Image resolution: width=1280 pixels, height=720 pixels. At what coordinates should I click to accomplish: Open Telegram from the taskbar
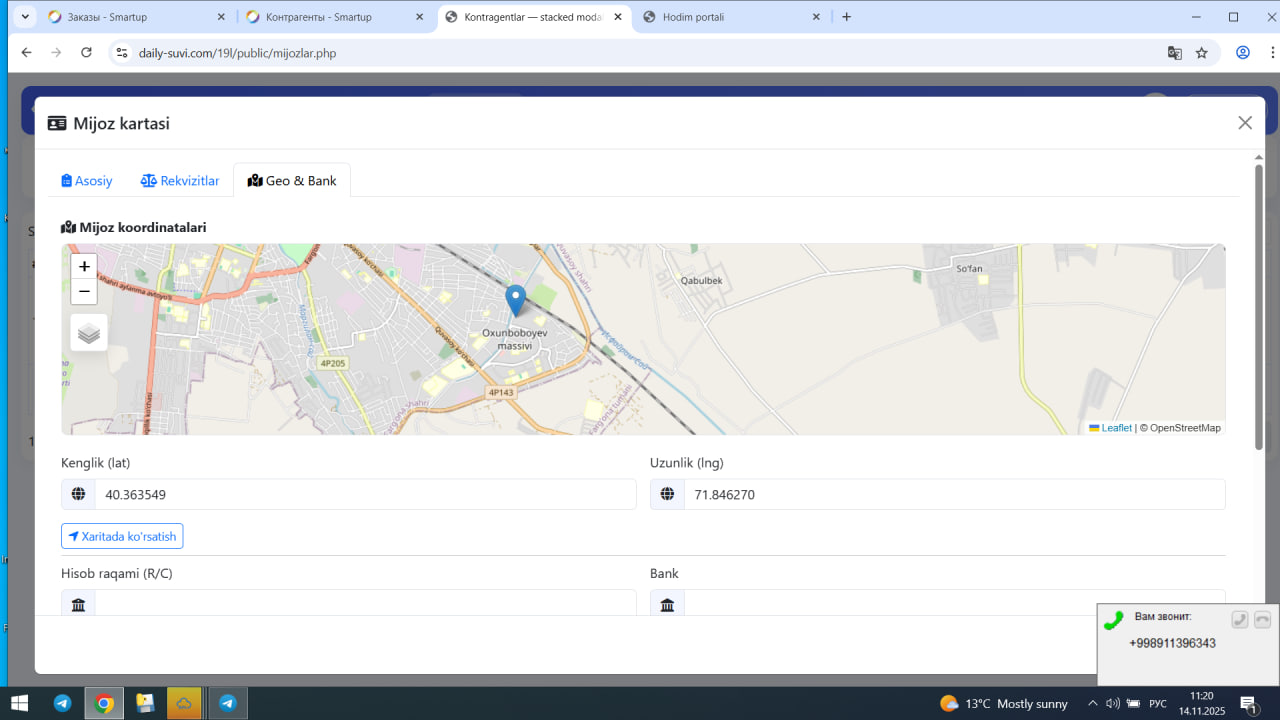tap(62, 703)
